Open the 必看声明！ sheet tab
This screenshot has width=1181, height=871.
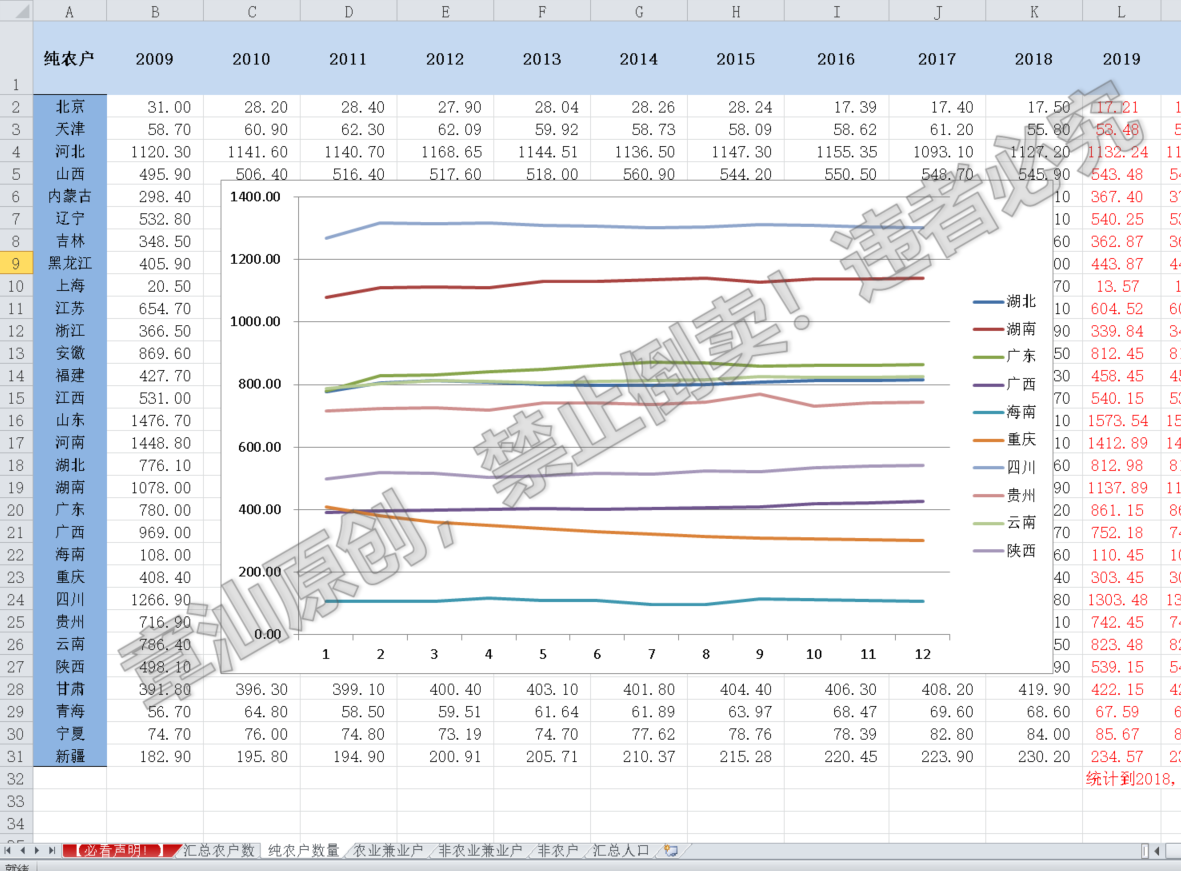click(x=120, y=851)
